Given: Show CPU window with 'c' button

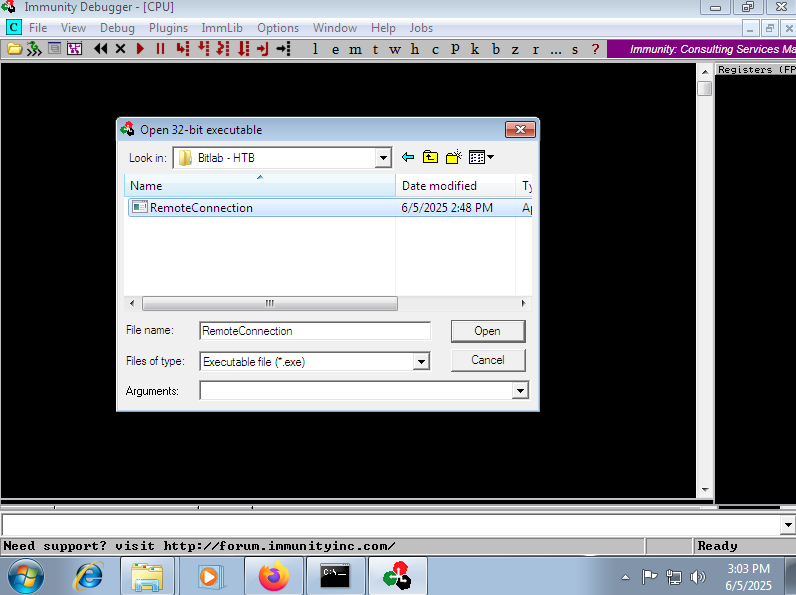Looking at the screenshot, I should [435, 49].
